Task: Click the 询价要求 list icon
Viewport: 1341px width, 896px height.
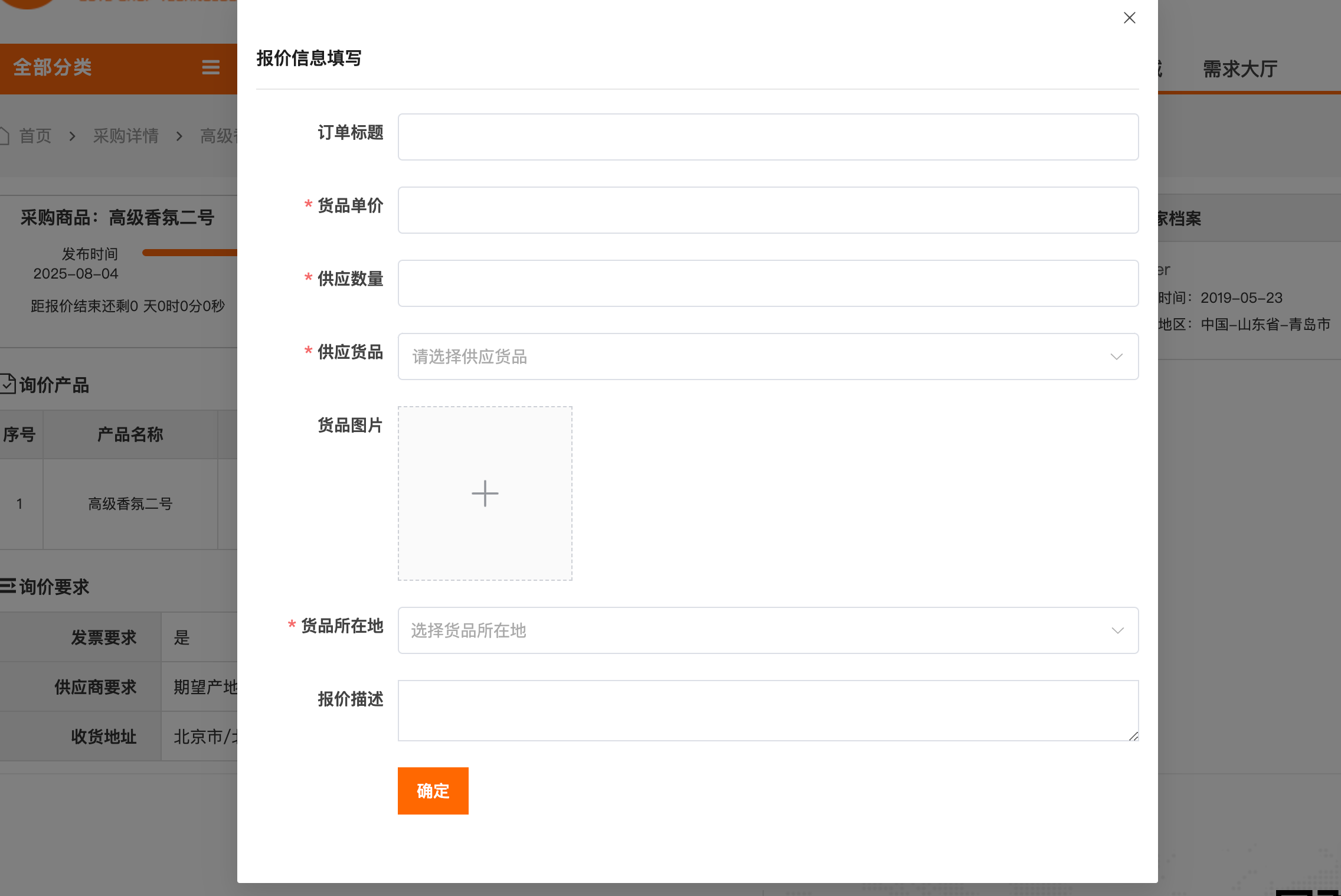Action: click(x=7, y=586)
